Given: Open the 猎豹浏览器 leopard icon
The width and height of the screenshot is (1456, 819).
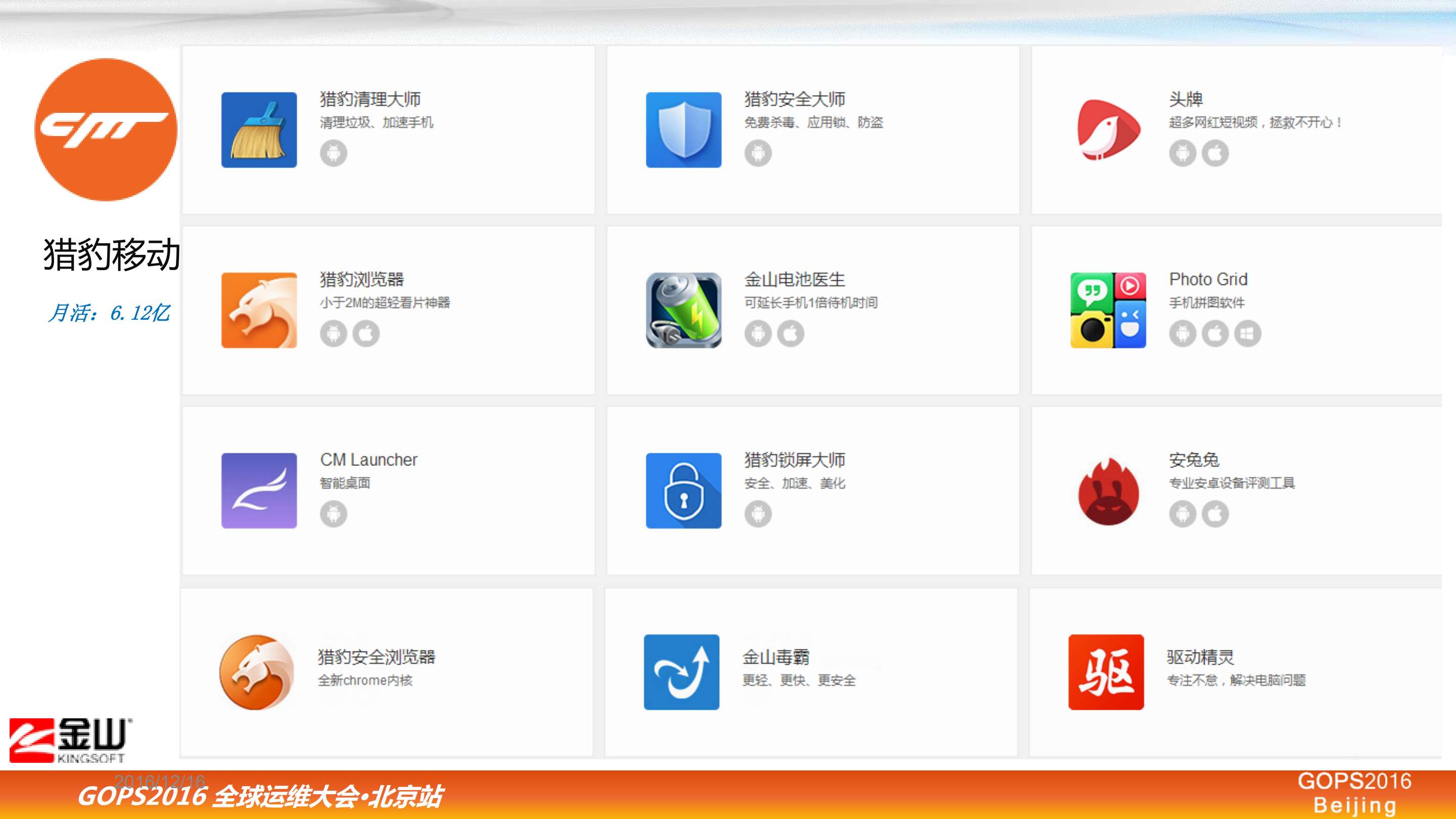Looking at the screenshot, I should (259, 310).
